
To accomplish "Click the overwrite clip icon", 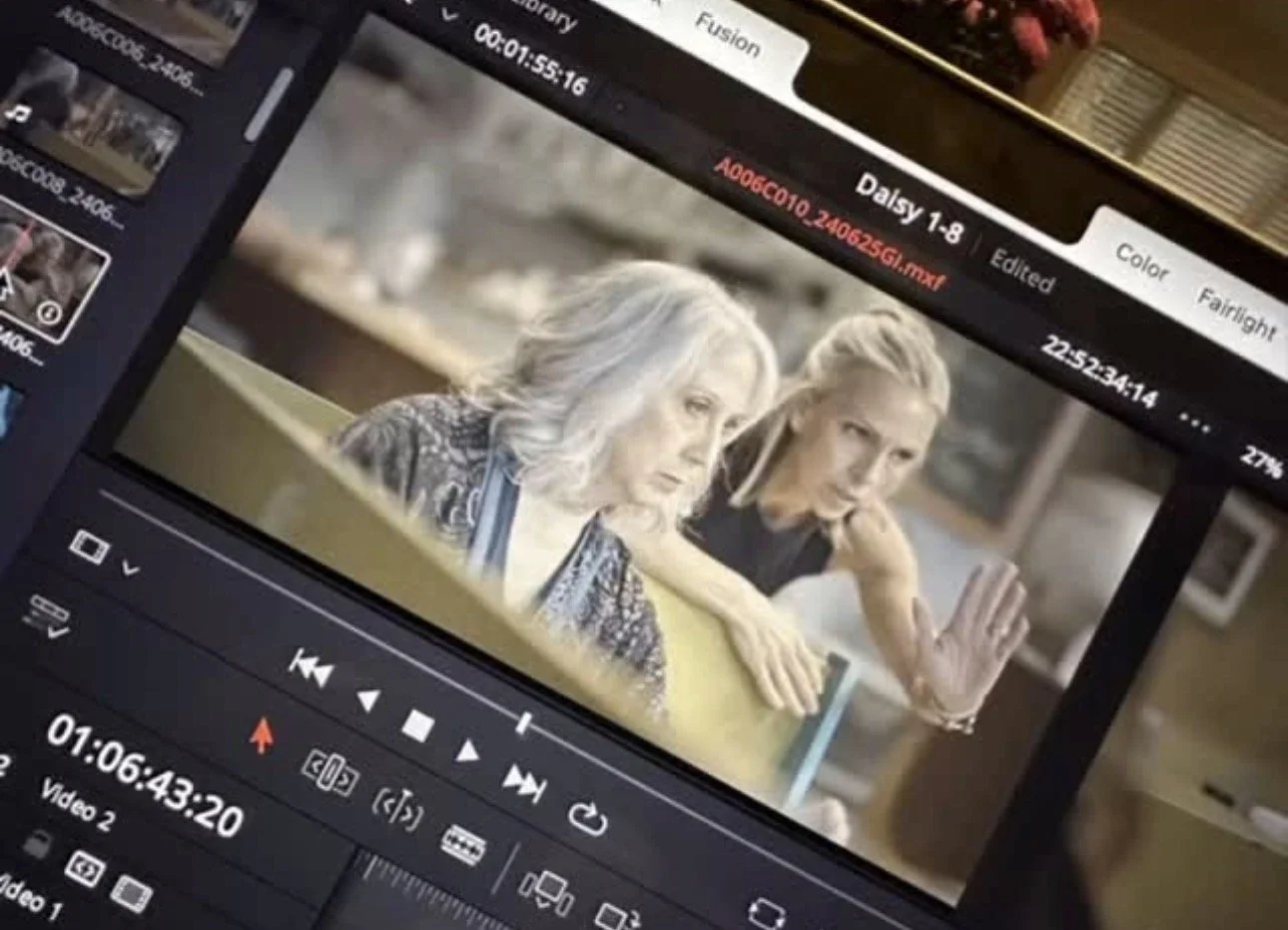I will 617,916.
